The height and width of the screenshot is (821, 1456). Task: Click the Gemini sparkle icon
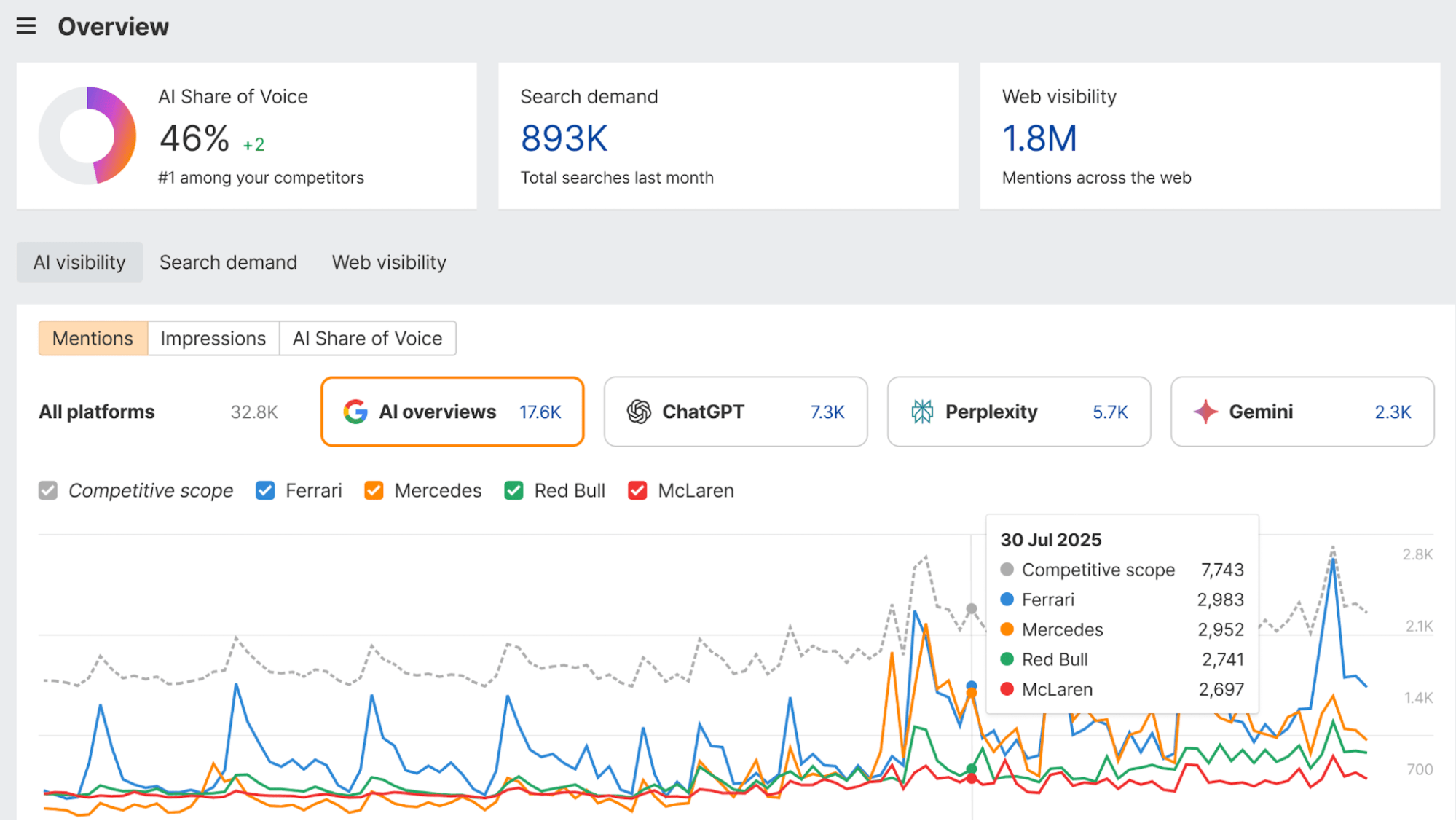1205,411
